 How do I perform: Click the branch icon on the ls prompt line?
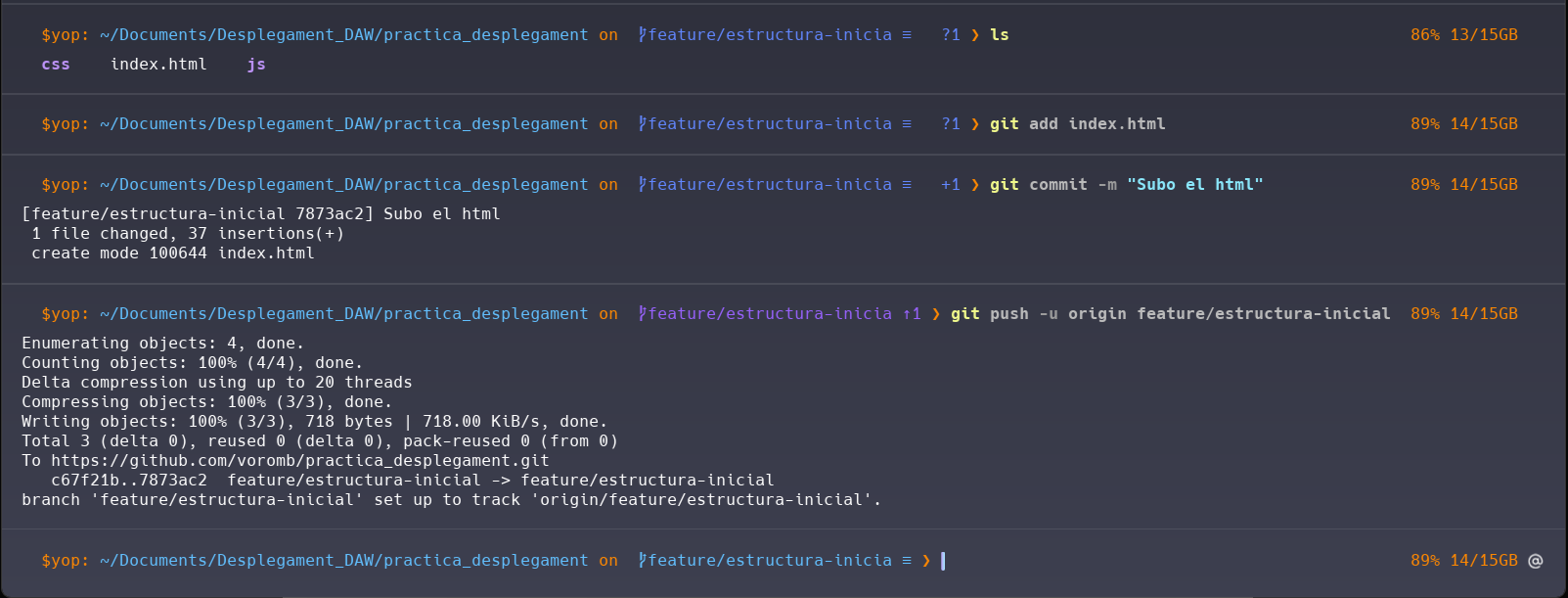(642, 35)
